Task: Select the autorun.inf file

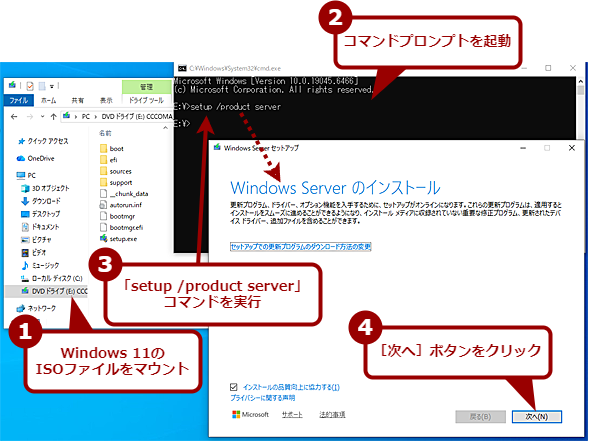Action: [x=121, y=205]
